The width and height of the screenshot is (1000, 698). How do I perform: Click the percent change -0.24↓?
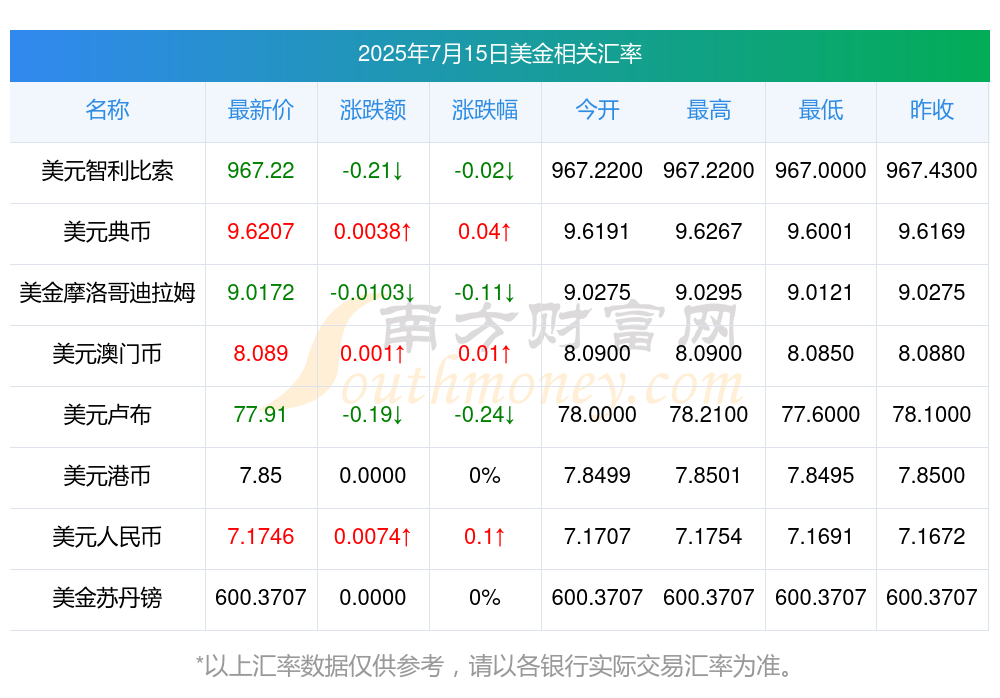[485, 415]
